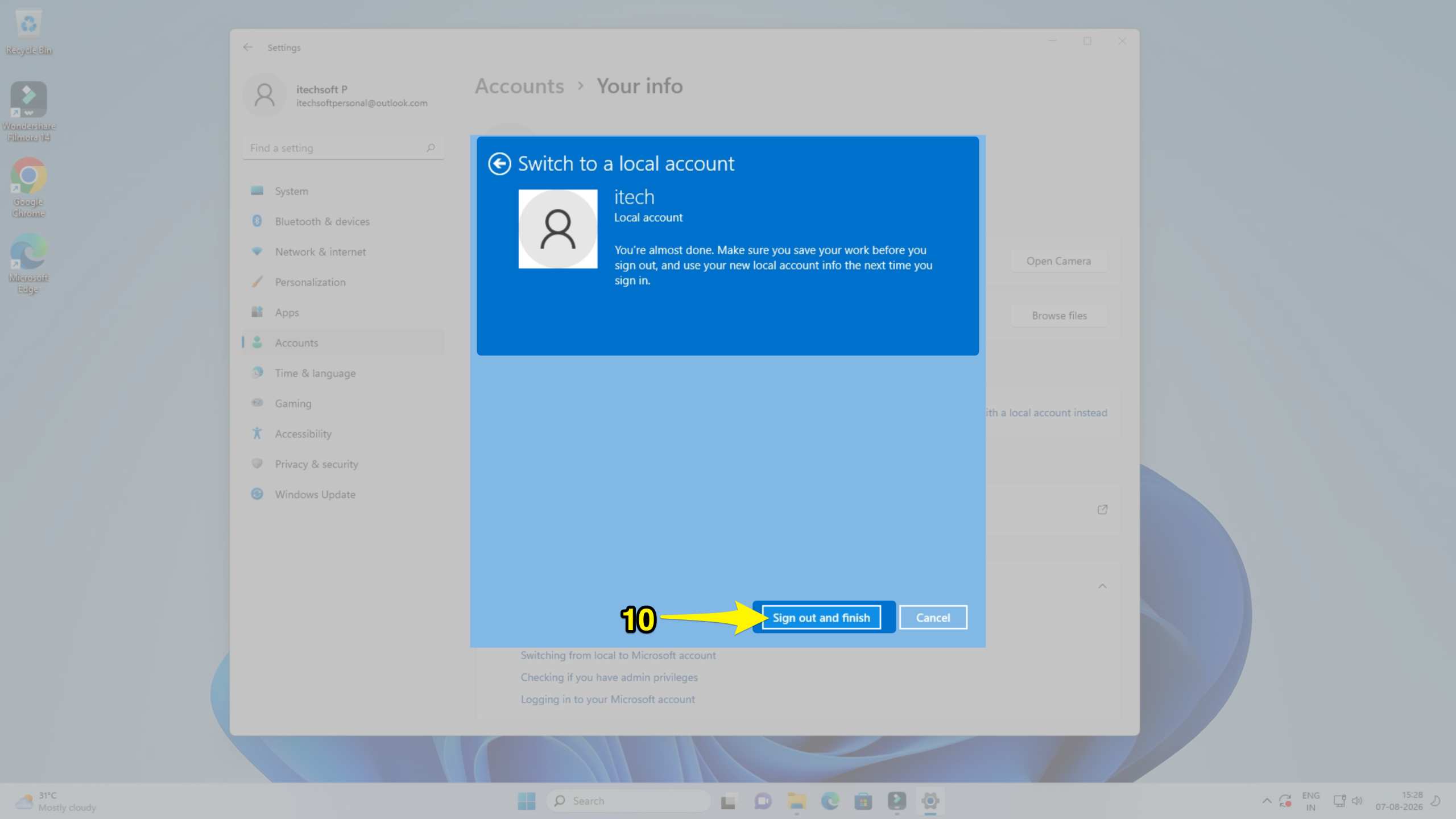Click the Open Camera button

click(1058, 261)
